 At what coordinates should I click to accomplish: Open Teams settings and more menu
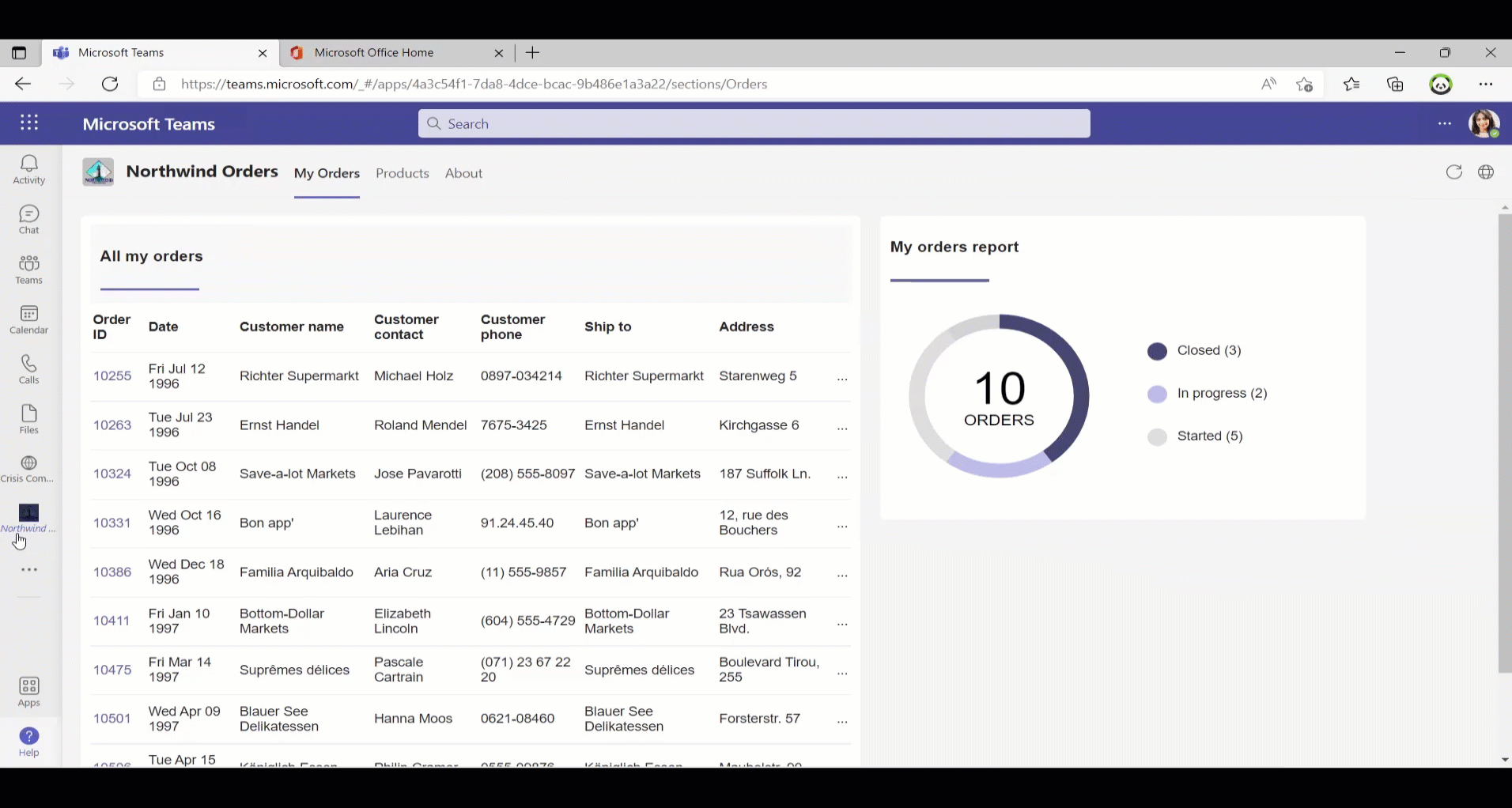point(1444,123)
